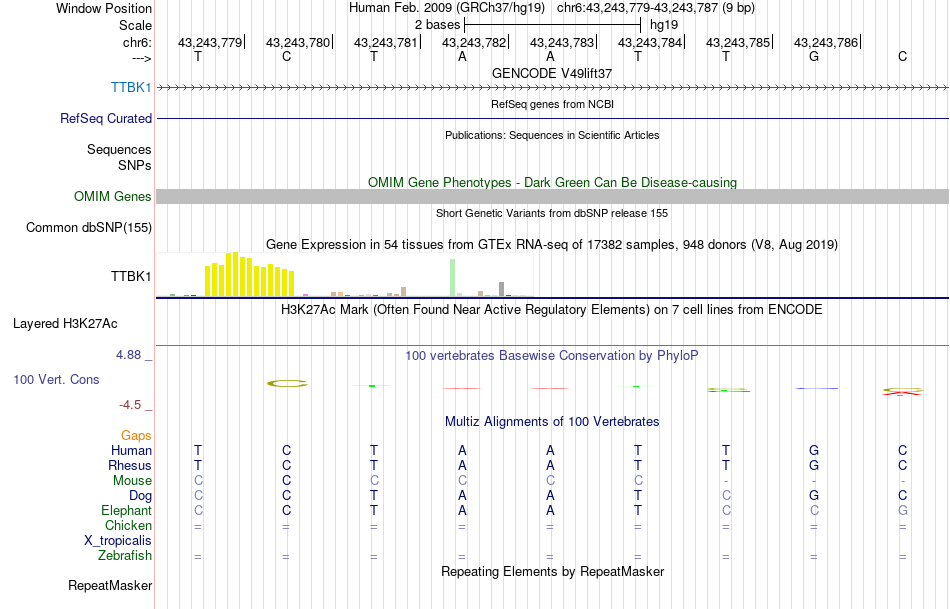Click the tall light green GTEx expression bar

452,278
